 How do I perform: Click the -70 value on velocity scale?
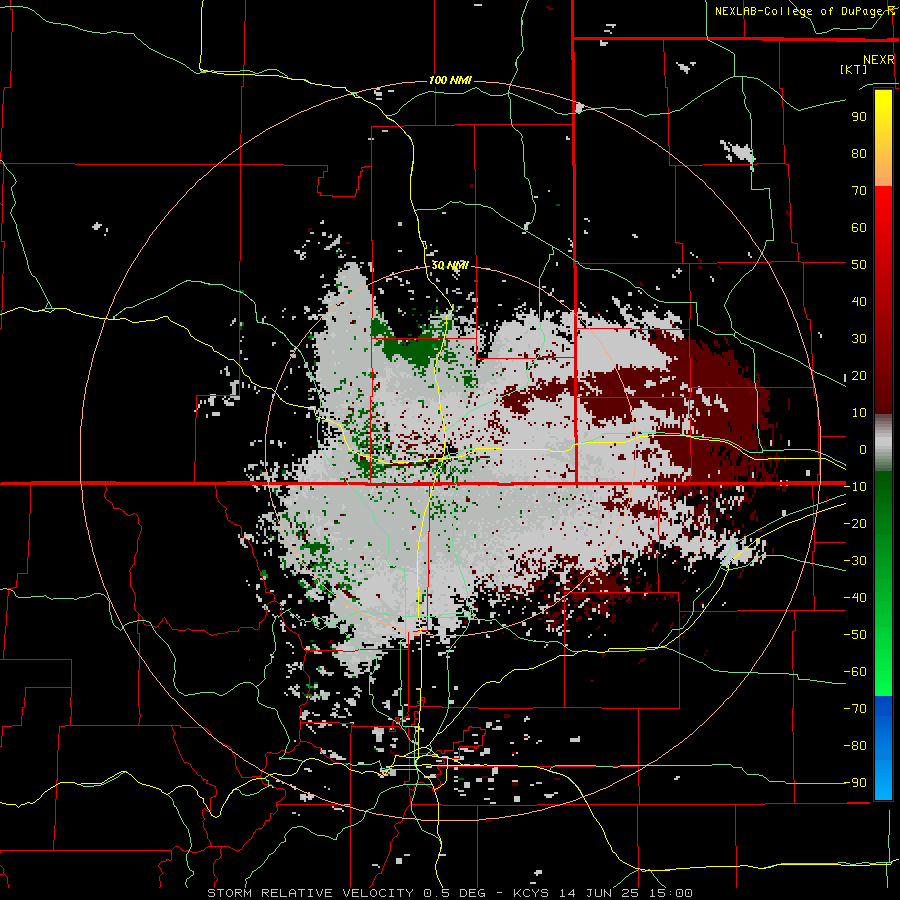tap(855, 709)
